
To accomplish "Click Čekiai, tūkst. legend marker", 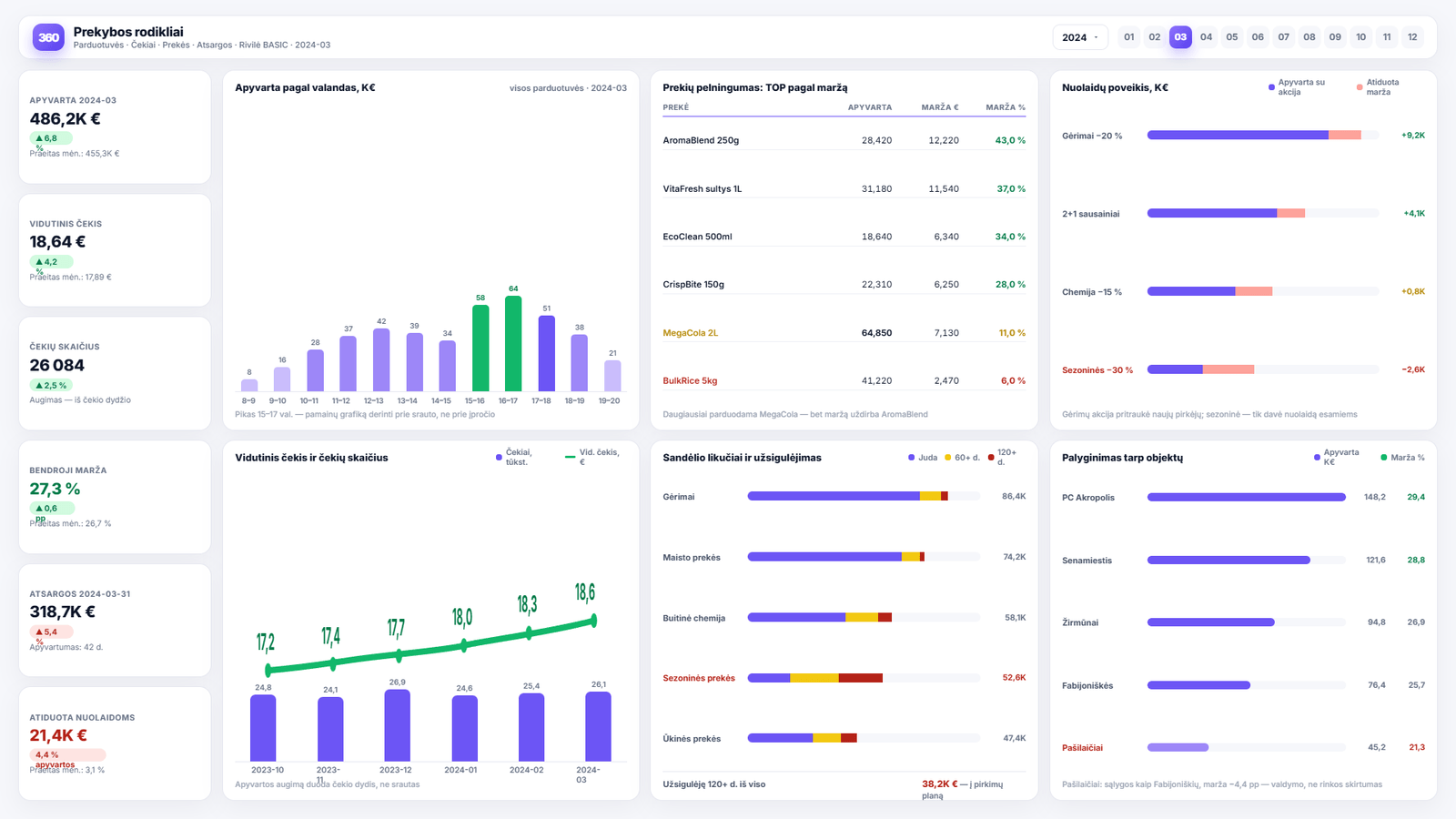I will coord(499,458).
